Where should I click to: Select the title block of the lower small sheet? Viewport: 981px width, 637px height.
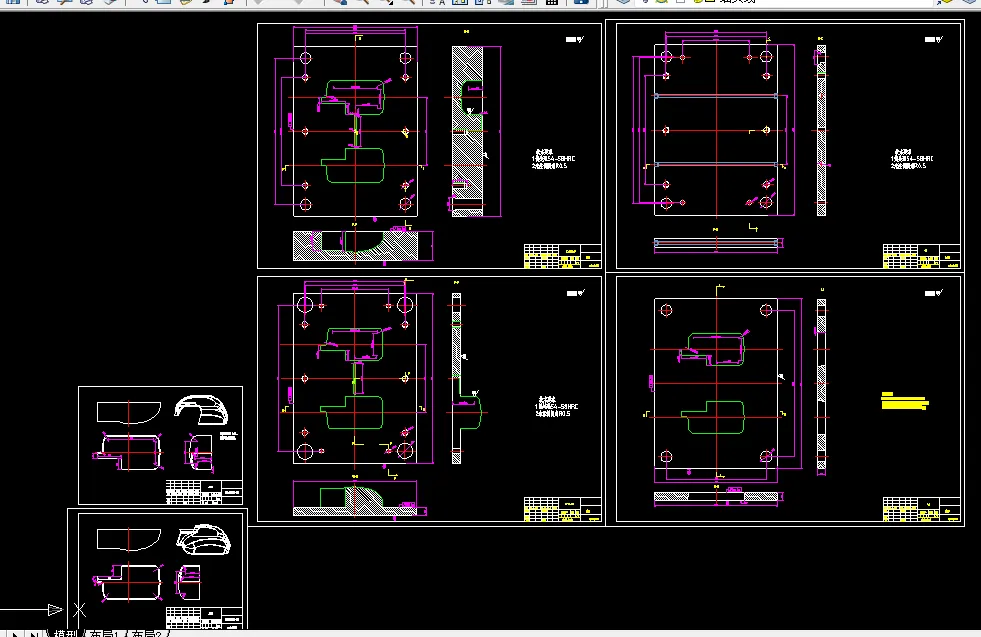click(205, 618)
